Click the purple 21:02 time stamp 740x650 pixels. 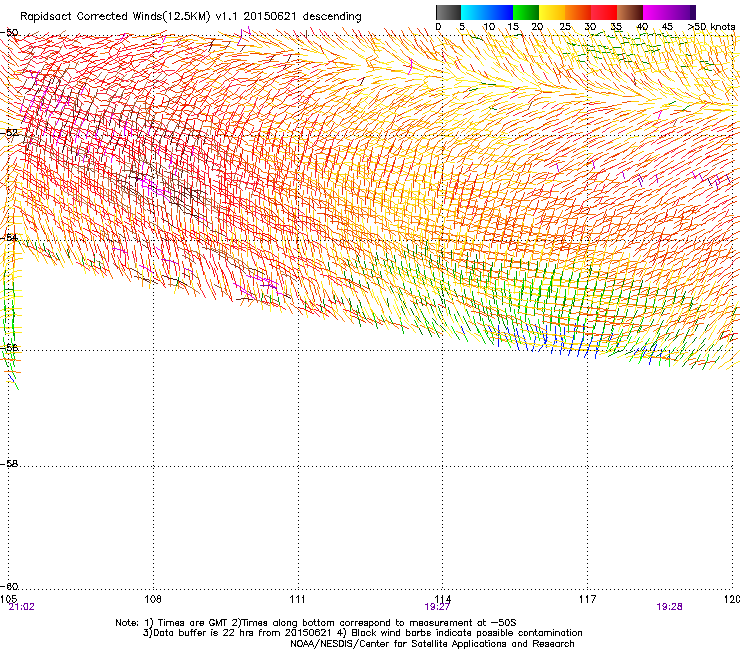21,607
